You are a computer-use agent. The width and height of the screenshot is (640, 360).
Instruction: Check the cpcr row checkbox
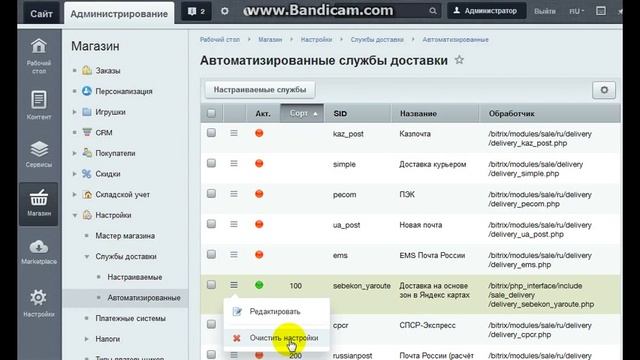tap(211, 324)
